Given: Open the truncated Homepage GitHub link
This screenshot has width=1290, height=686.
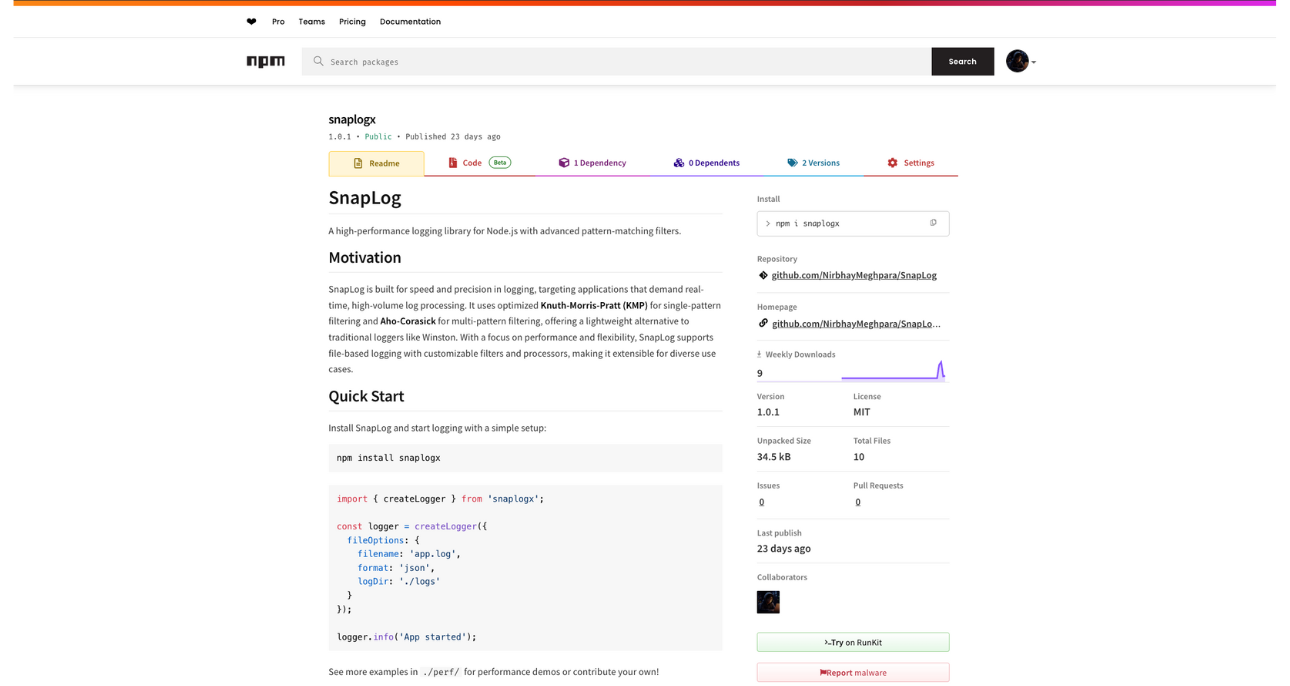Looking at the screenshot, I should [856, 323].
